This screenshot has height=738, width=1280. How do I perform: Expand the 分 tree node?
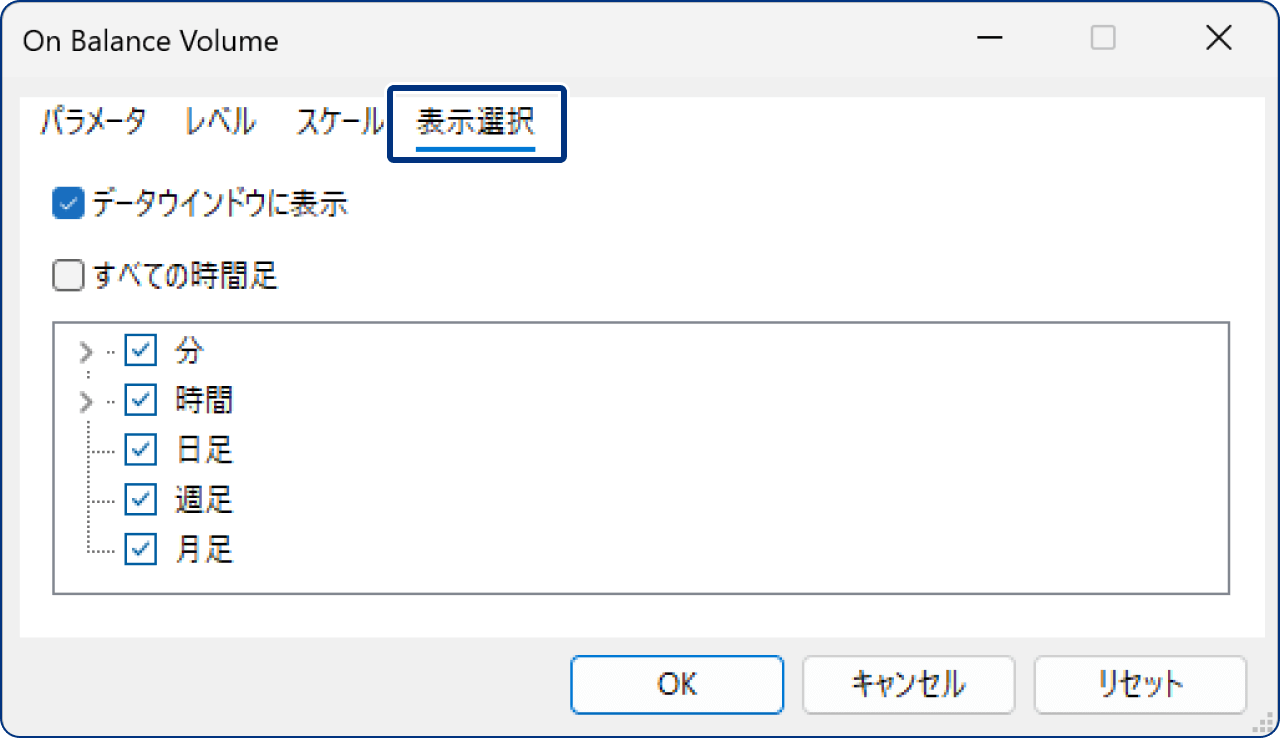click(x=86, y=350)
